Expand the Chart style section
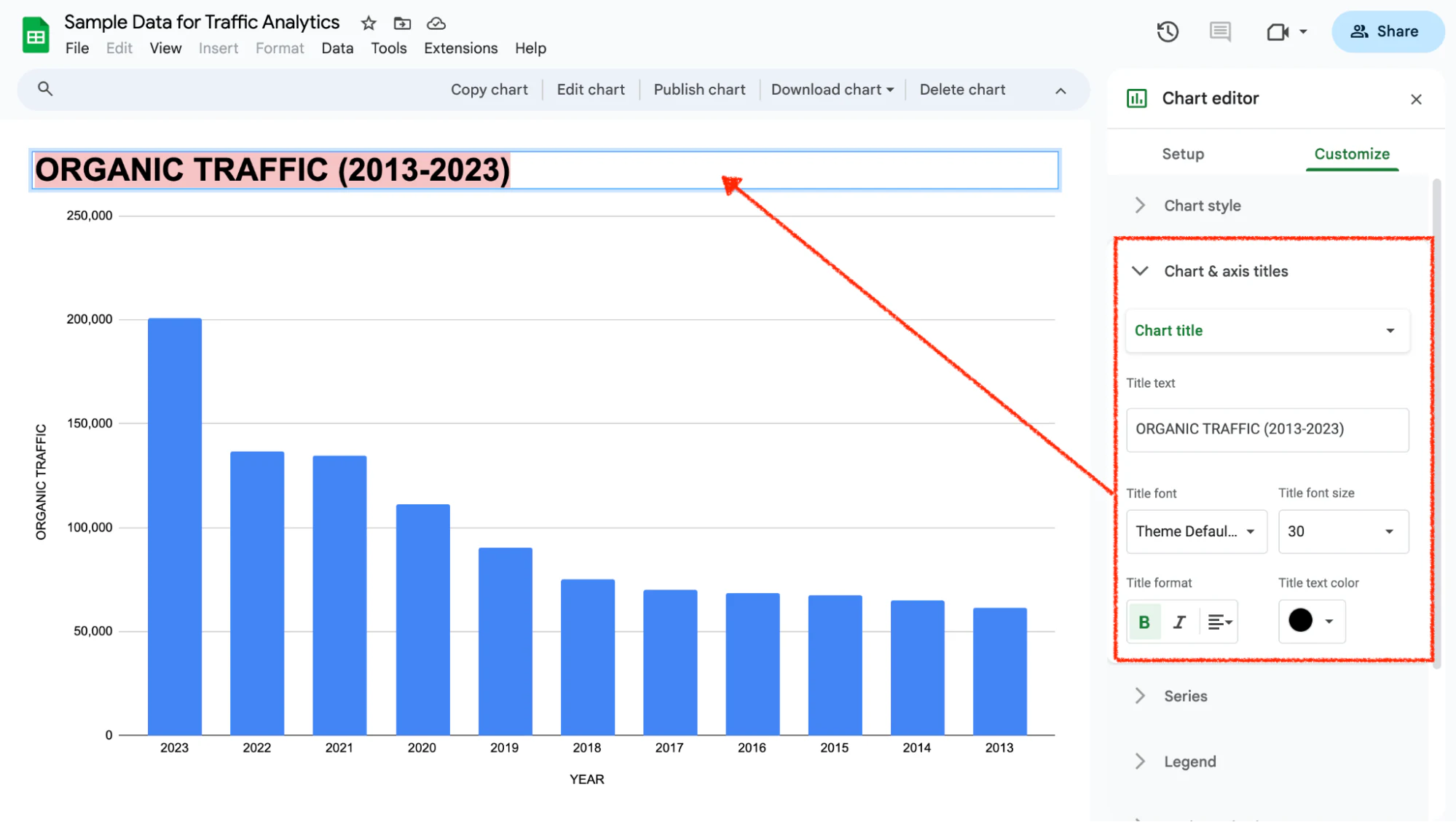This screenshot has height=822, width=1456. 1202,205
